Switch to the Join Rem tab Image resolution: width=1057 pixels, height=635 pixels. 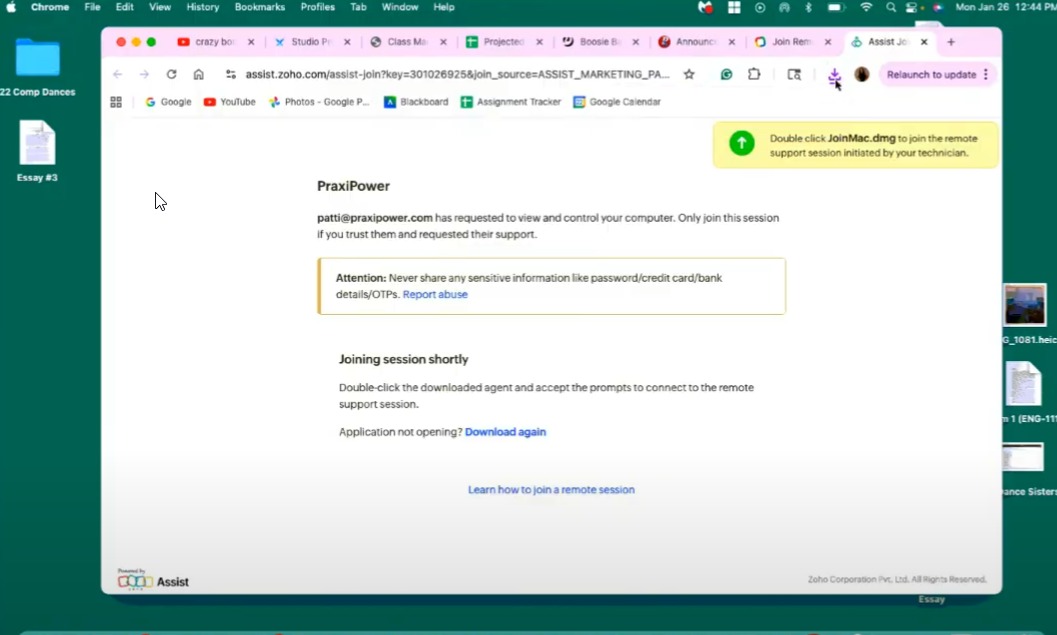784,42
